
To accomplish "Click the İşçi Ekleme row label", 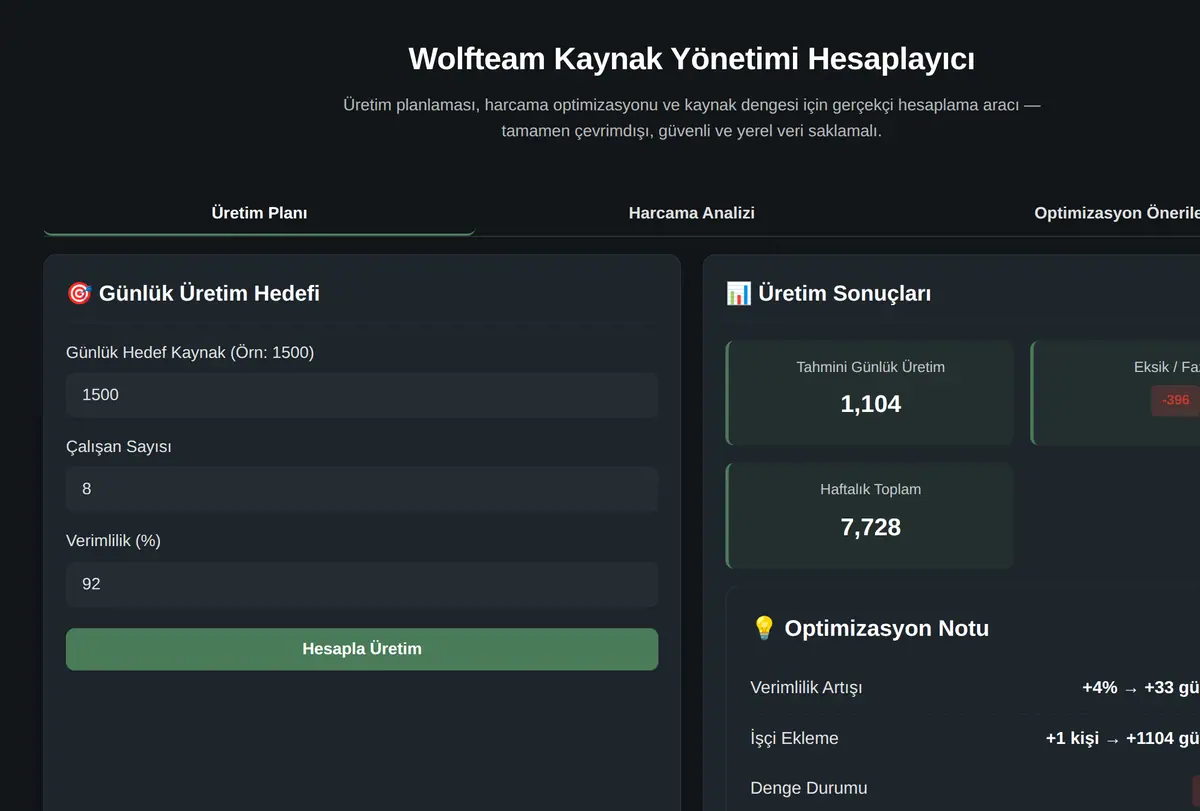I will pyautogui.click(x=794, y=738).
